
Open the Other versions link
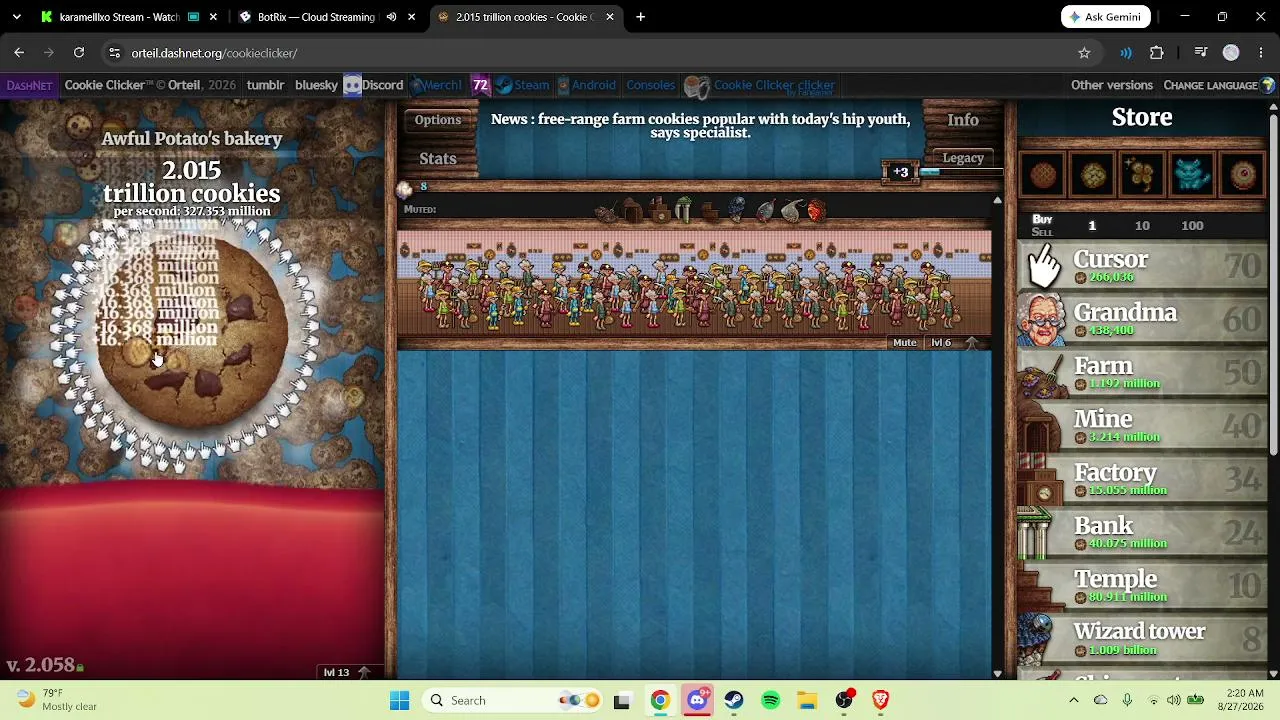(1112, 85)
